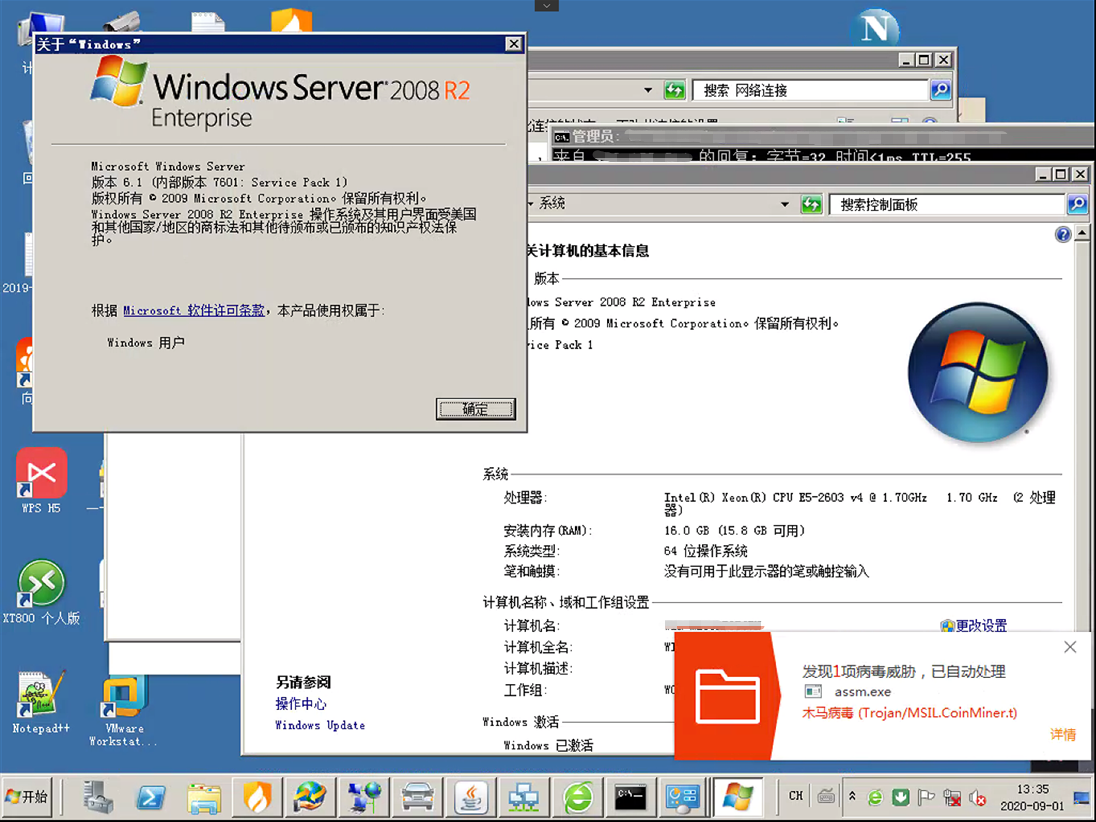1096x822 pixels.
Task: Click the keyboard input method tray icon
Action: pos(825,796)
